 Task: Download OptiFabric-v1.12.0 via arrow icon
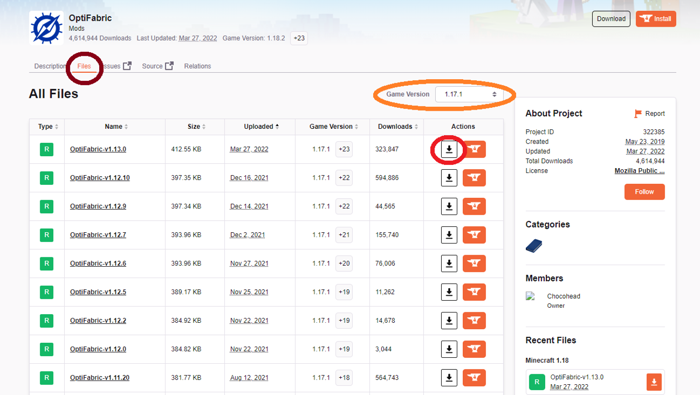click(x=449, y=349)
